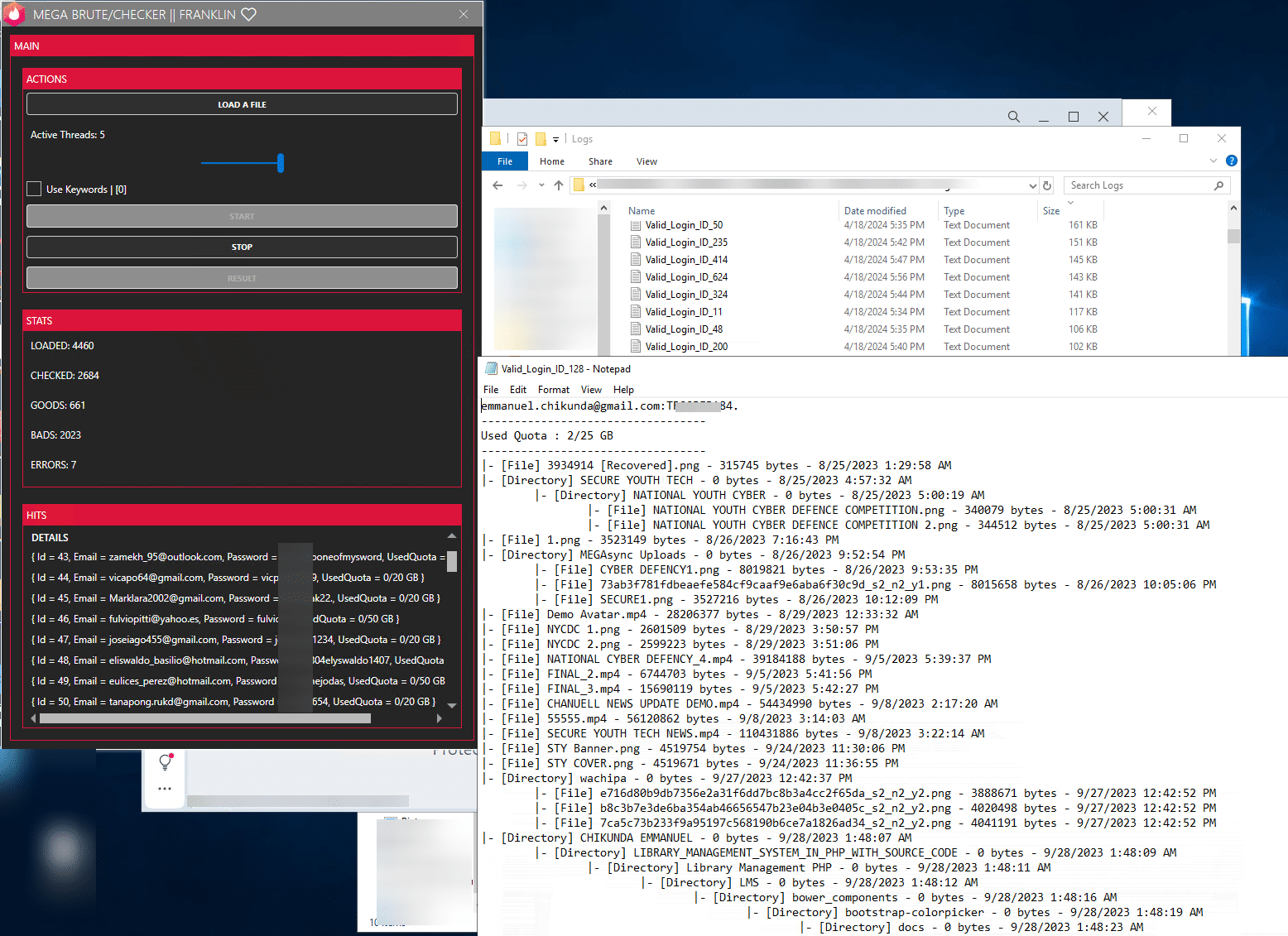Open Customize Quick Access Toolbar dropdown

[556, 139]
